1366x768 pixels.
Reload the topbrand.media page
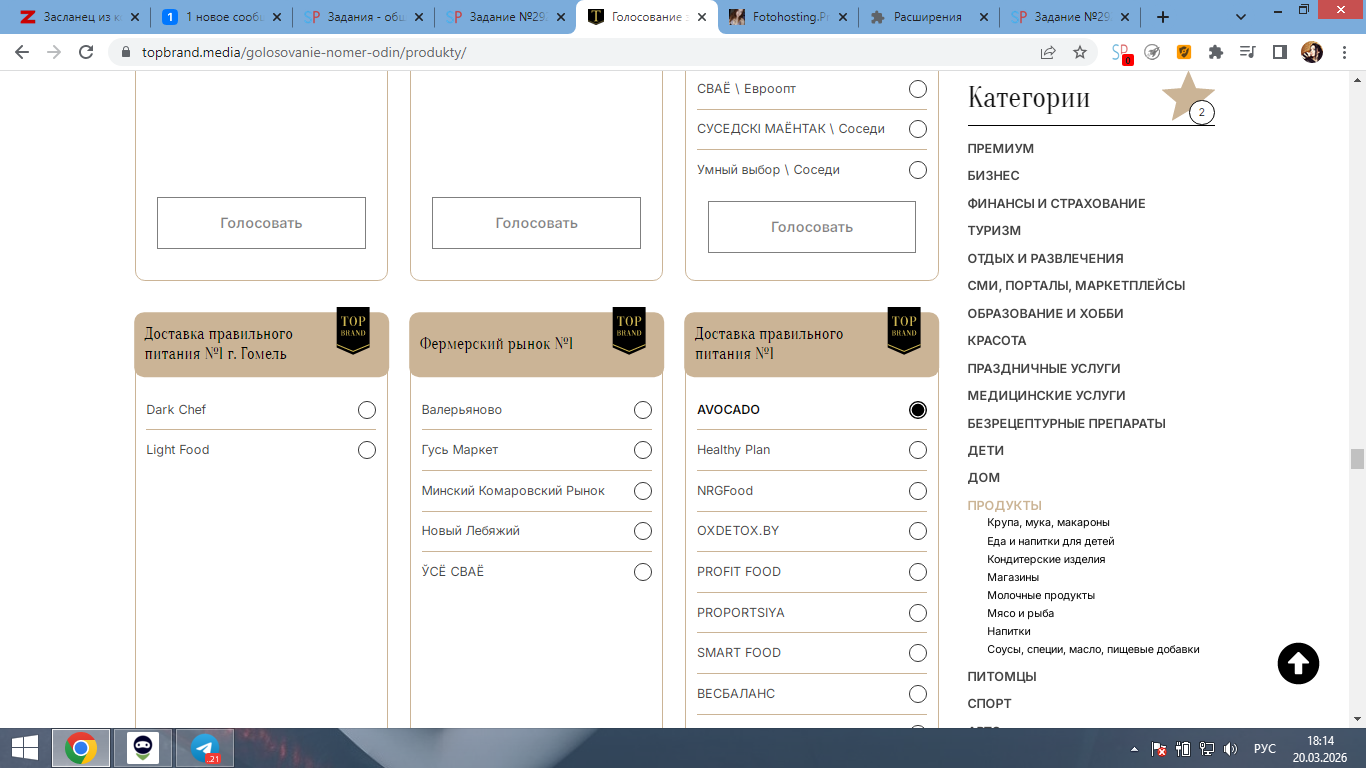pos(86,52)
